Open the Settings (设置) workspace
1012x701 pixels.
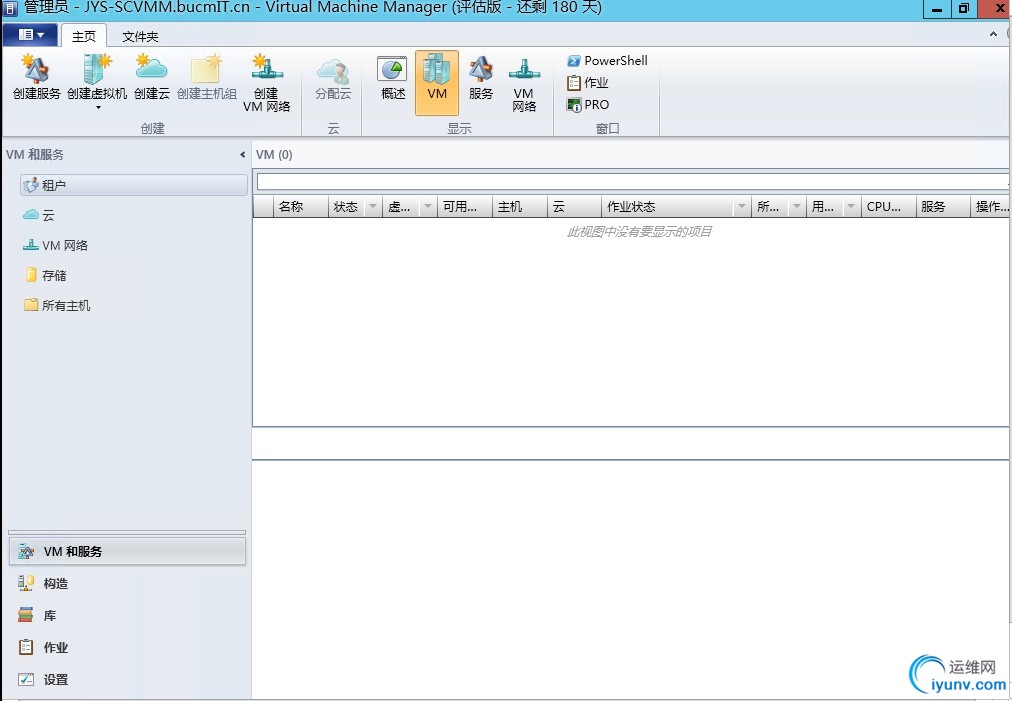(127, 680)
